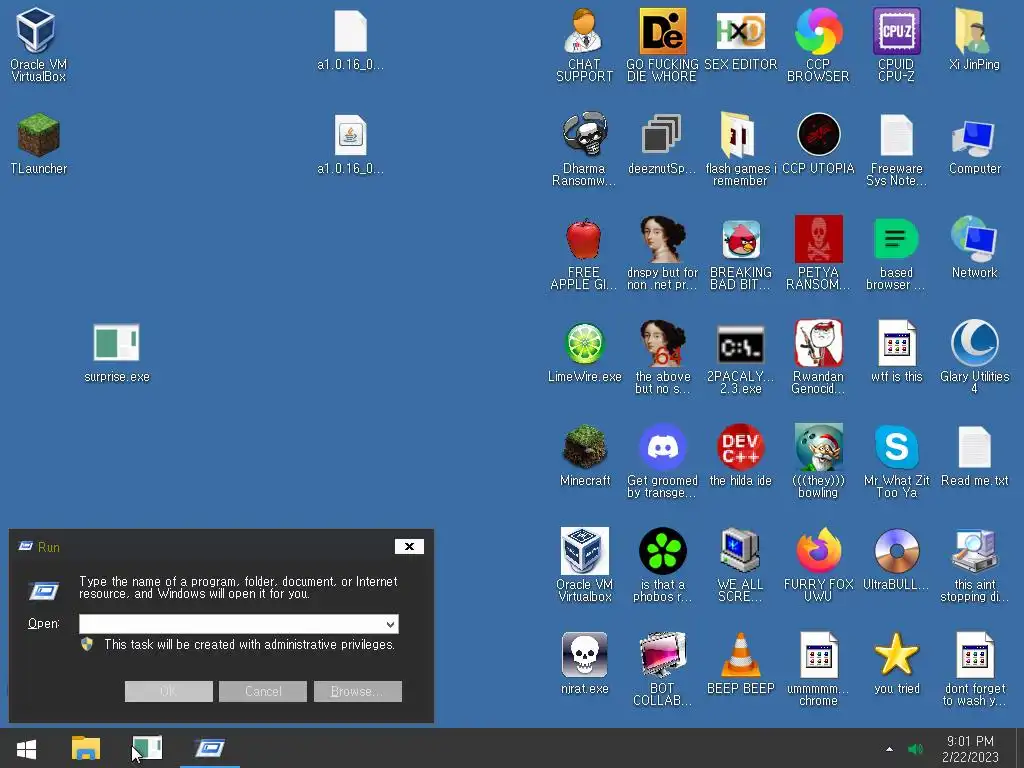Select the (((they))) bowling icon
Image resolution: width=1024 pixels, height=768 pixels.
click(x=818, y=447)
